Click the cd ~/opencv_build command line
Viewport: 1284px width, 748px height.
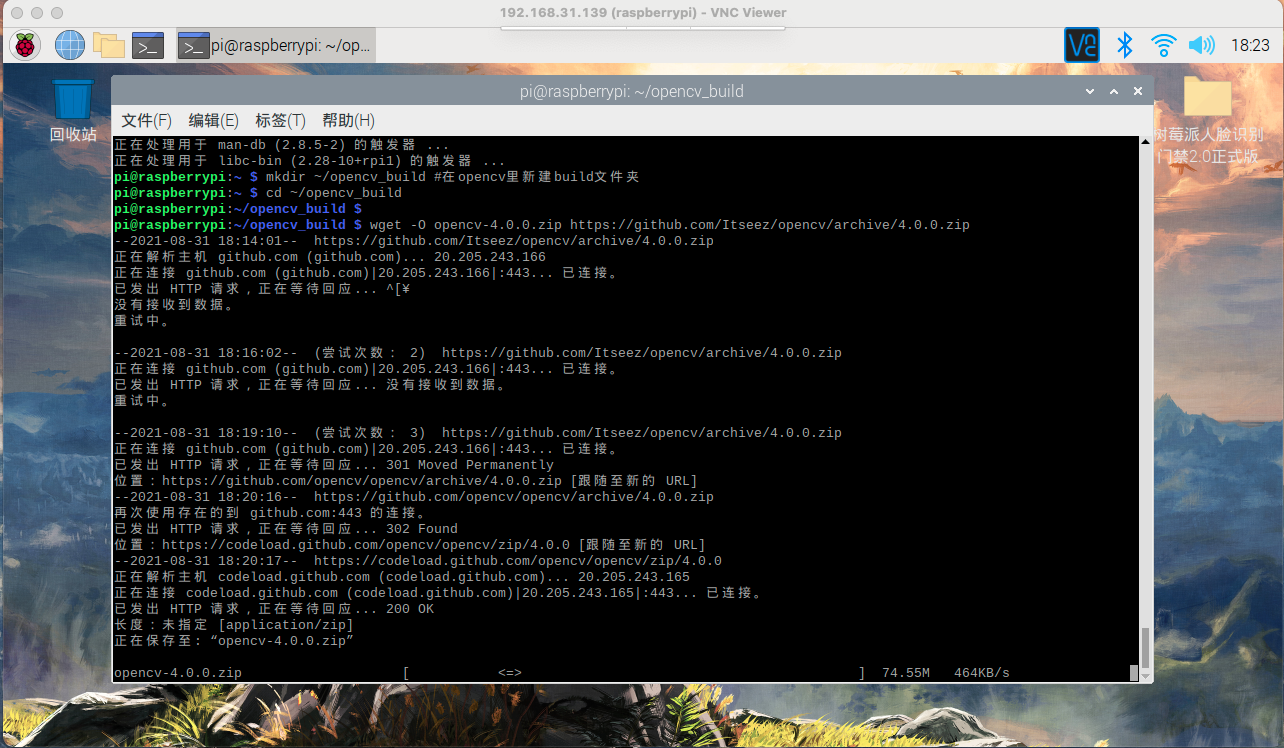pyautogui.click(x=258, y=193)
